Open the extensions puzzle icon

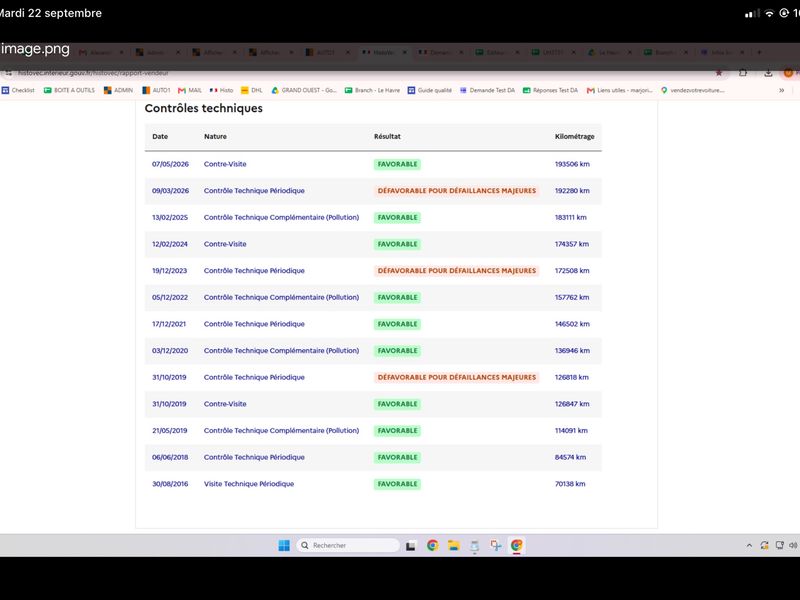pyautogui.click(x=743, y=73)
